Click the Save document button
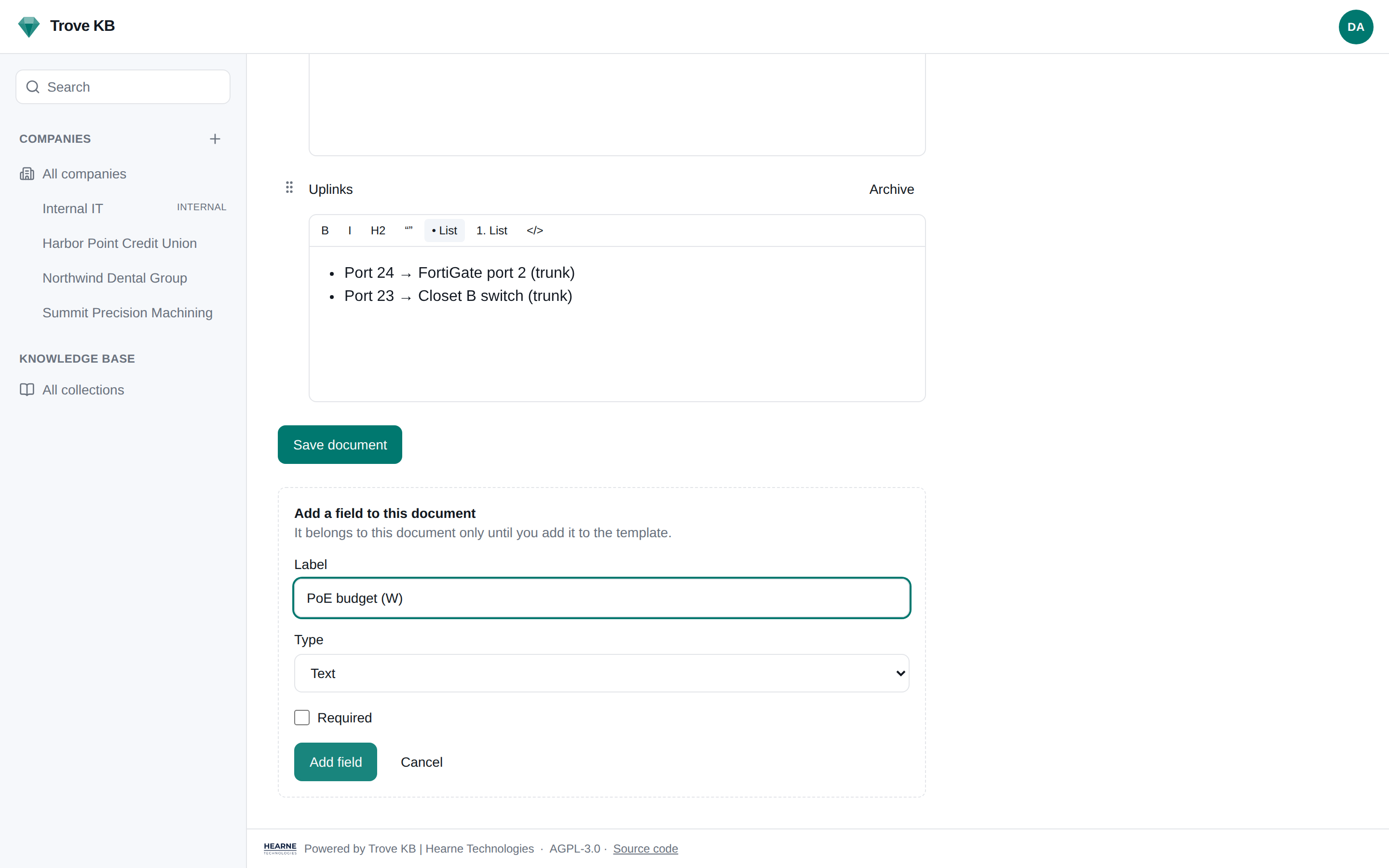 (x=340, y=444)
